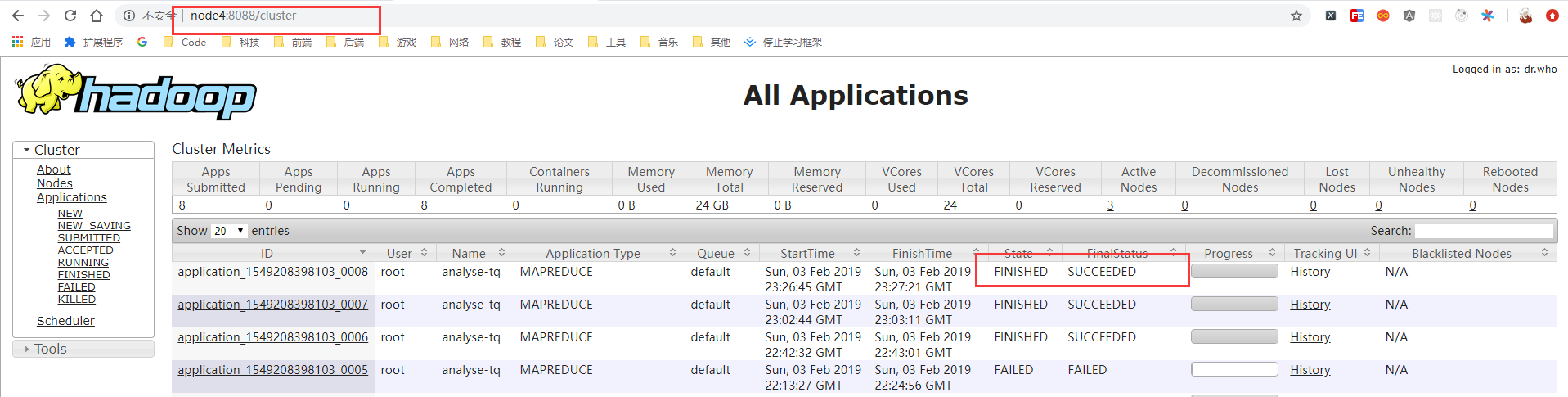Click progress bar of application 0008
This screenshot has width=1568, height=397.
click(x=1234, y=271)
